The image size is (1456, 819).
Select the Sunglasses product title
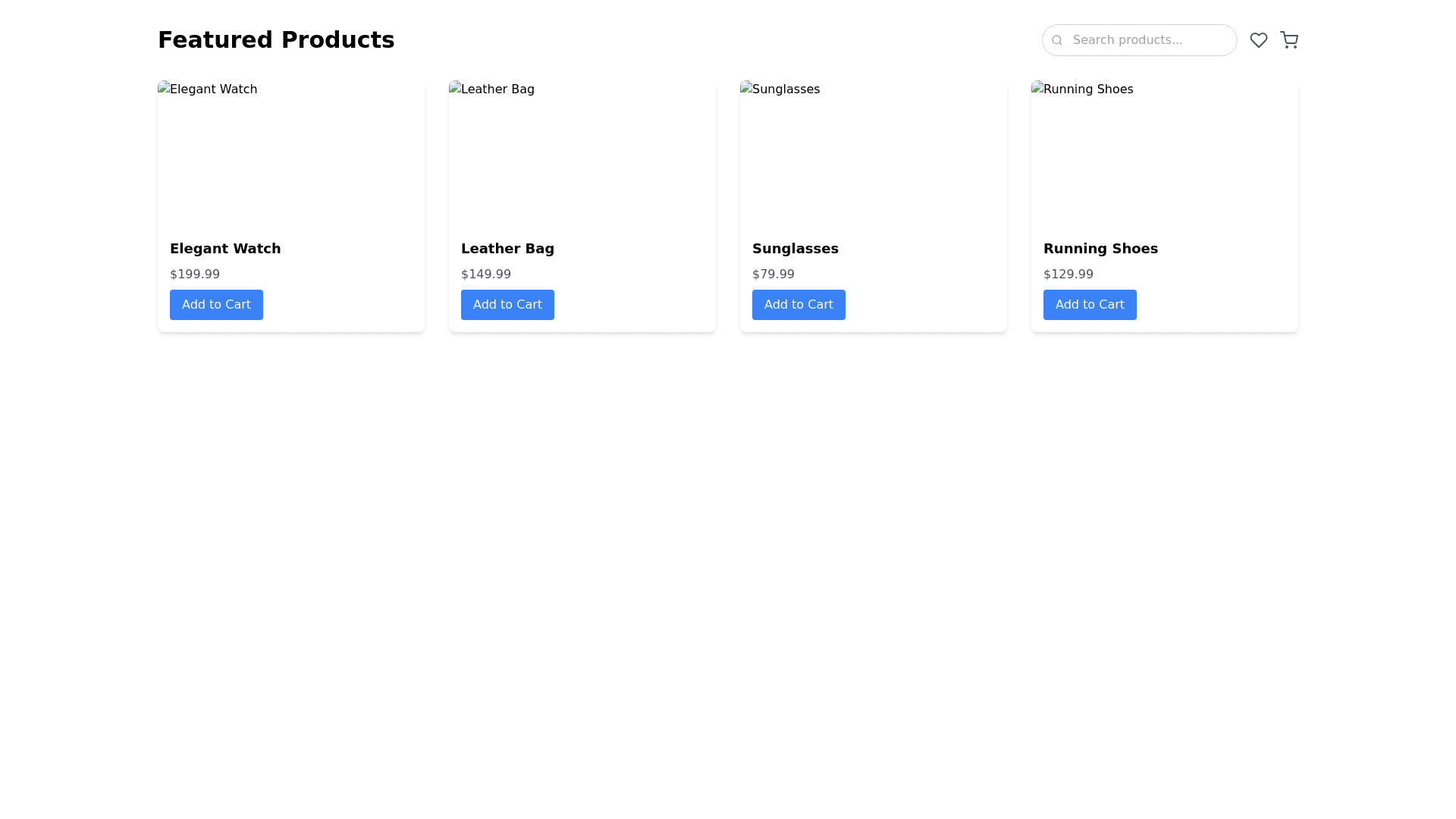795,249
